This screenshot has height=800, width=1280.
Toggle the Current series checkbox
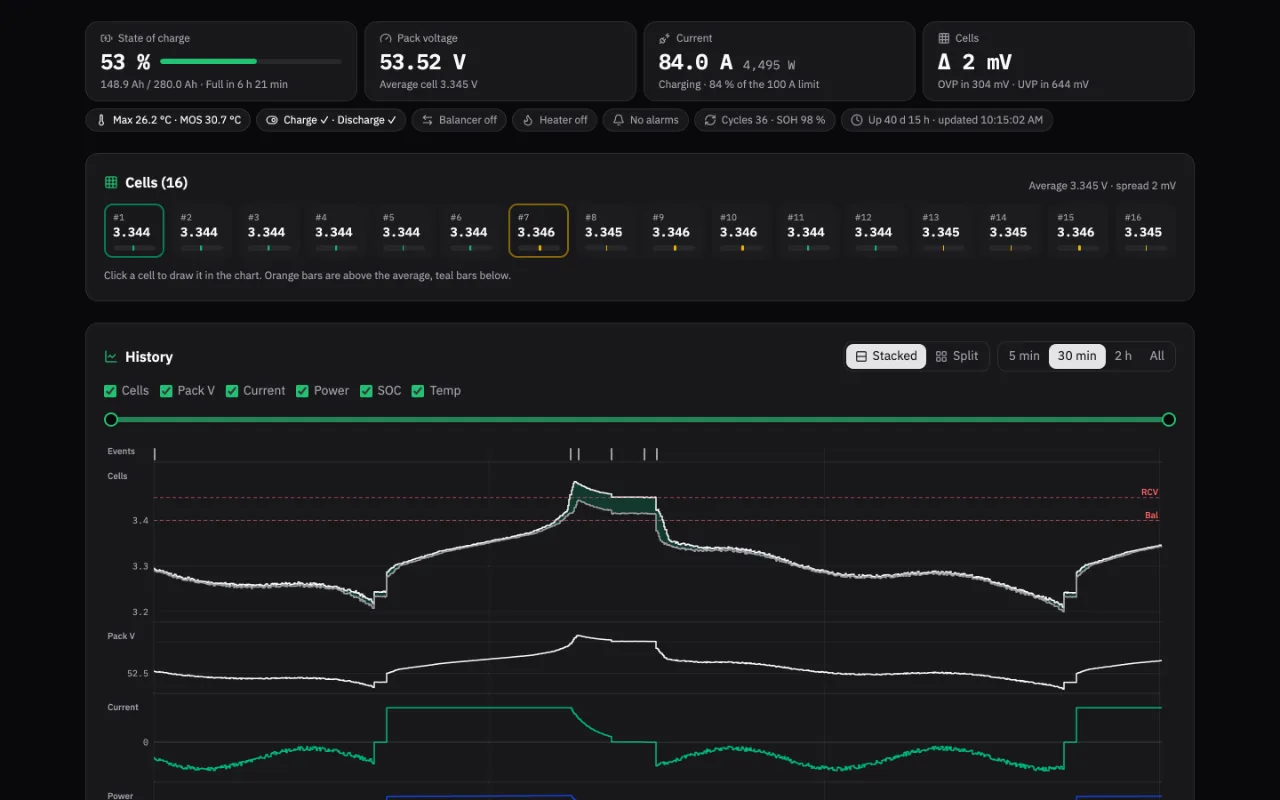[232, 391]
